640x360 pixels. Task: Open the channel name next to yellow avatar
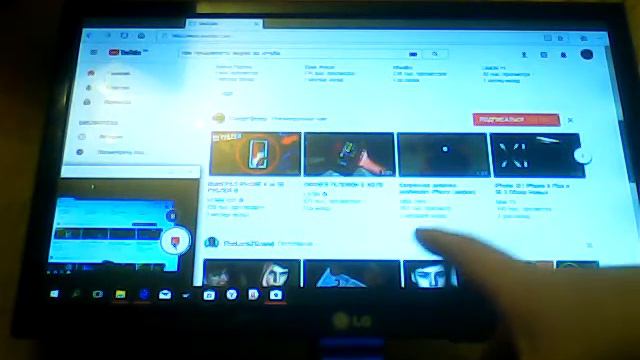point(248,119)
